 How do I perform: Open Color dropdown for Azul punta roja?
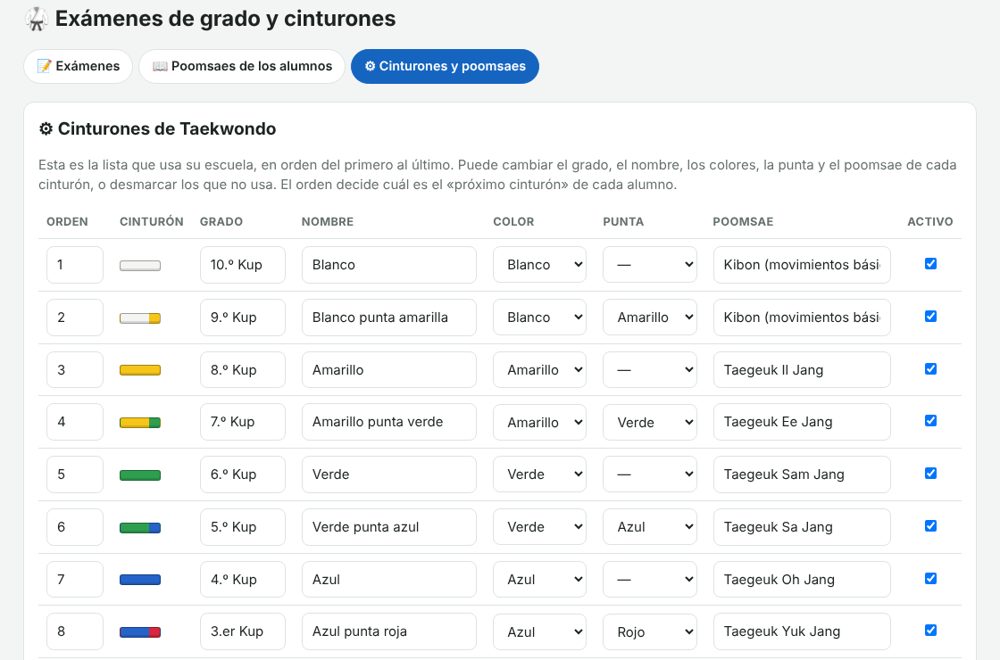540,632
